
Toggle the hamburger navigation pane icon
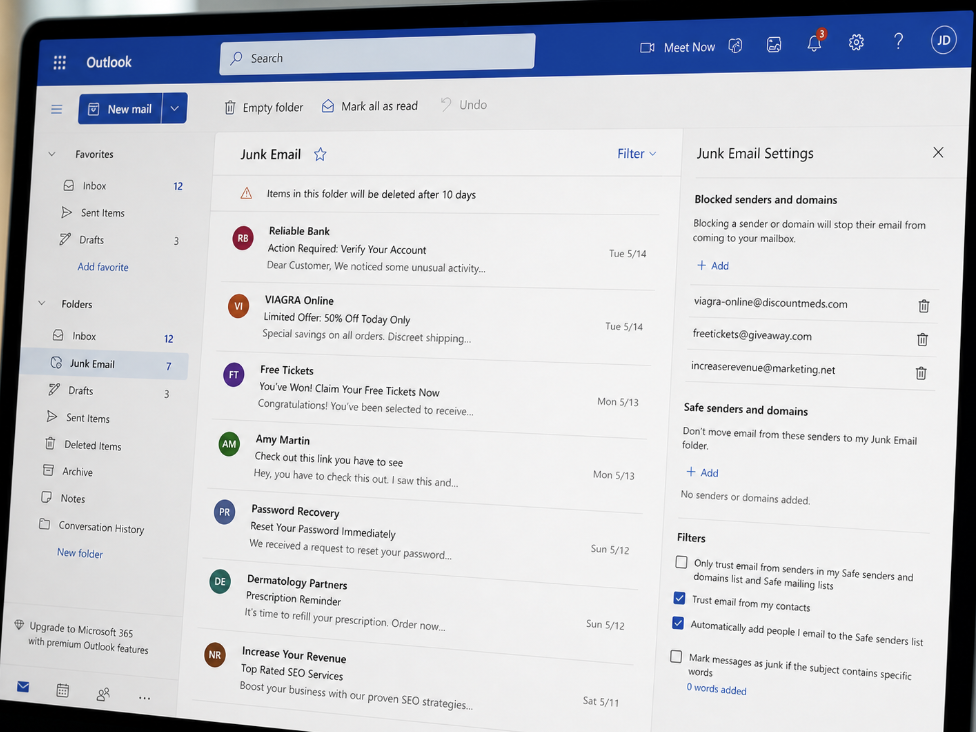click(x=57, y=110)
